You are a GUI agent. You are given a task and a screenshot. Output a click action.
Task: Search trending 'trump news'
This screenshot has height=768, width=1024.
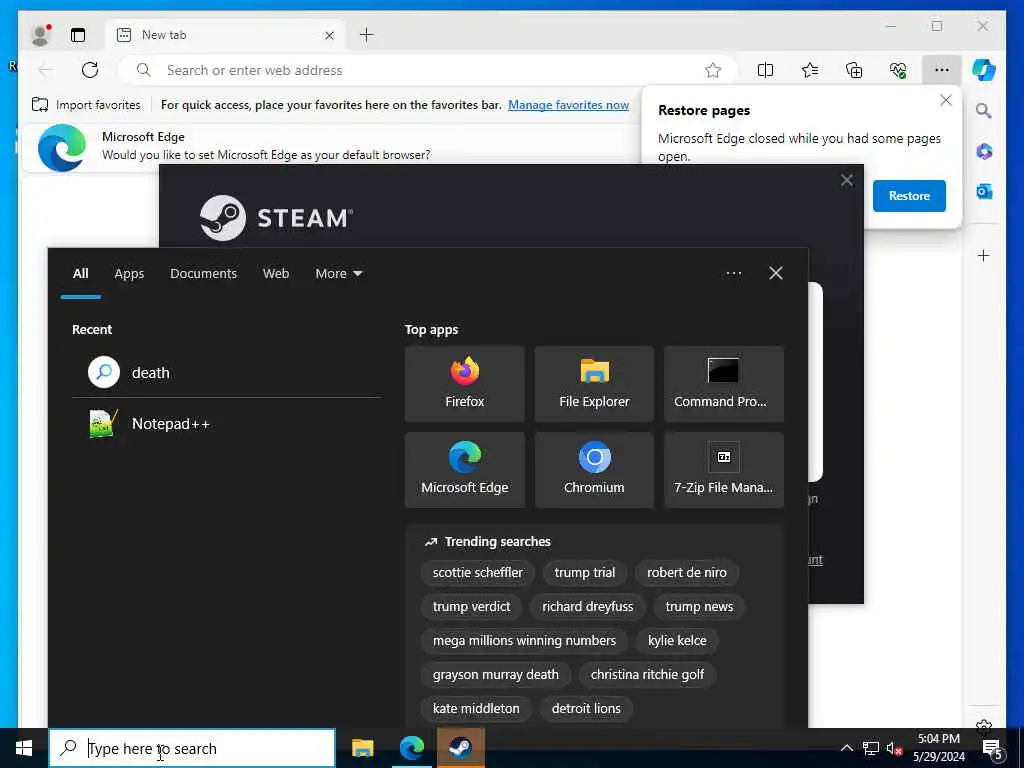(x=699, y=607)
